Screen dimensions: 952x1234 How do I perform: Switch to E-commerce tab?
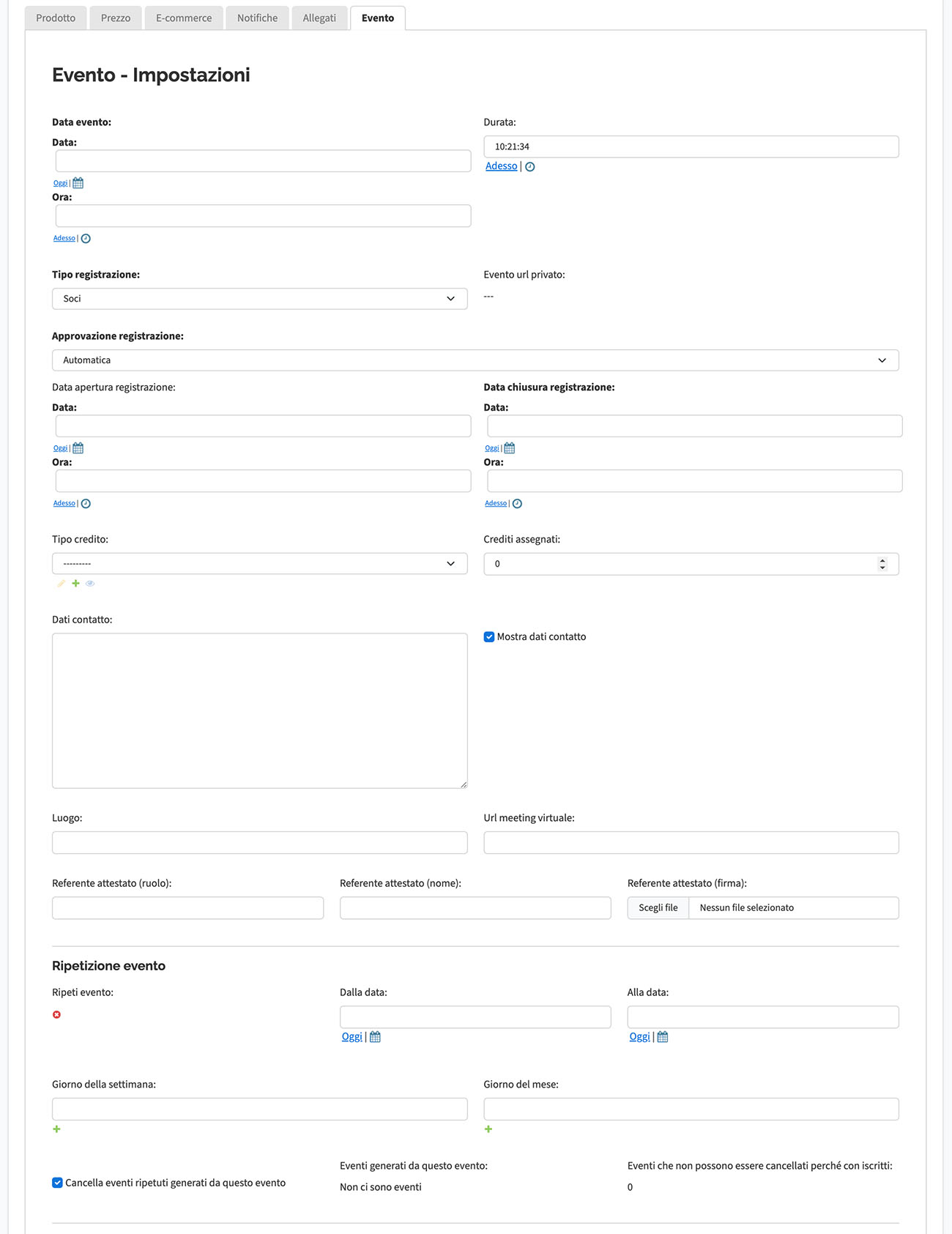coord(184,18)
